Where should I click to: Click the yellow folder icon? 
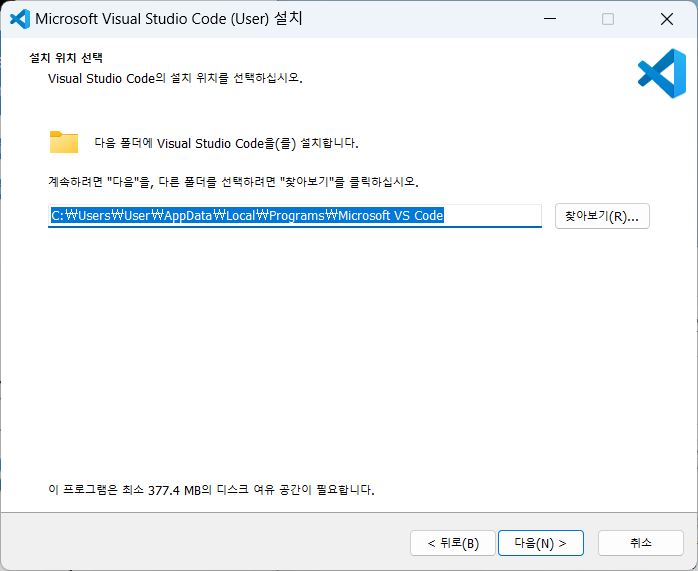coord(64,142)
